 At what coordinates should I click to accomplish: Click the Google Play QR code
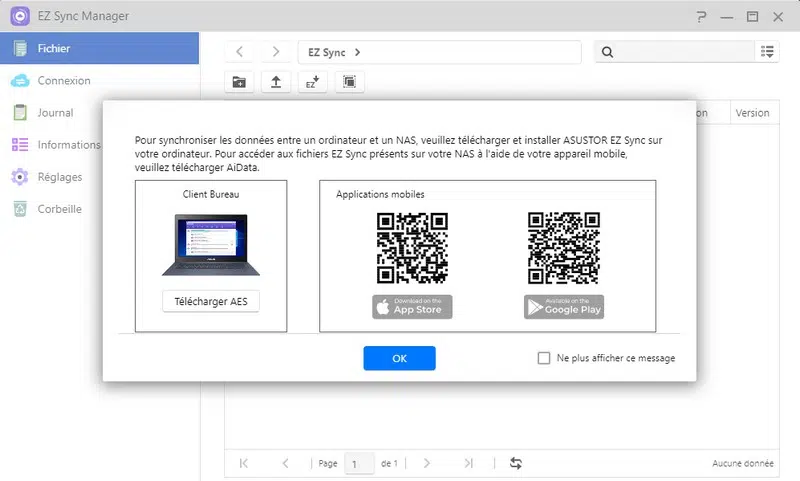[564, 248]
